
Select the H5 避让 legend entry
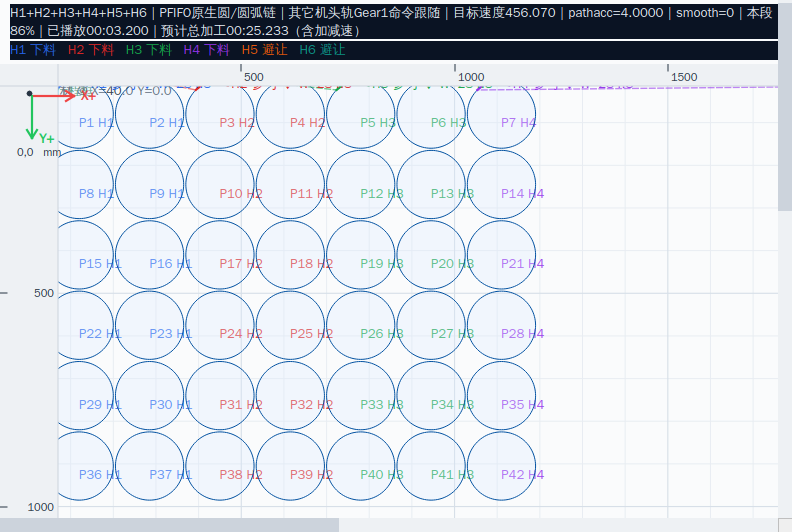pos(265,50)
